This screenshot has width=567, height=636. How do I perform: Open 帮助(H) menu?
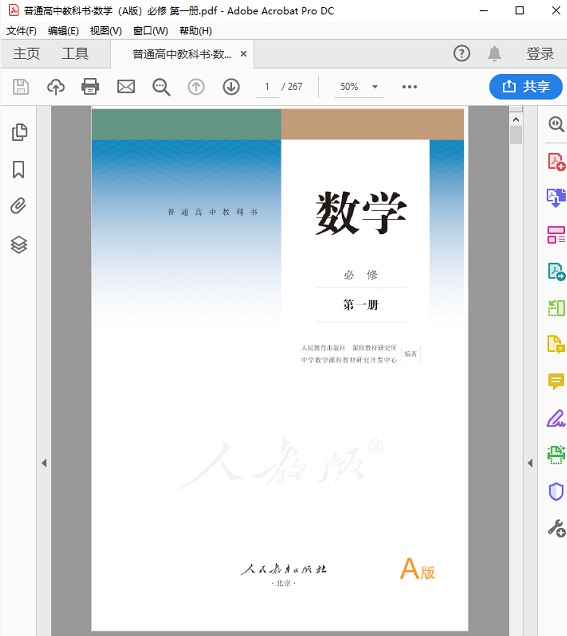click(x=195, y=31)
